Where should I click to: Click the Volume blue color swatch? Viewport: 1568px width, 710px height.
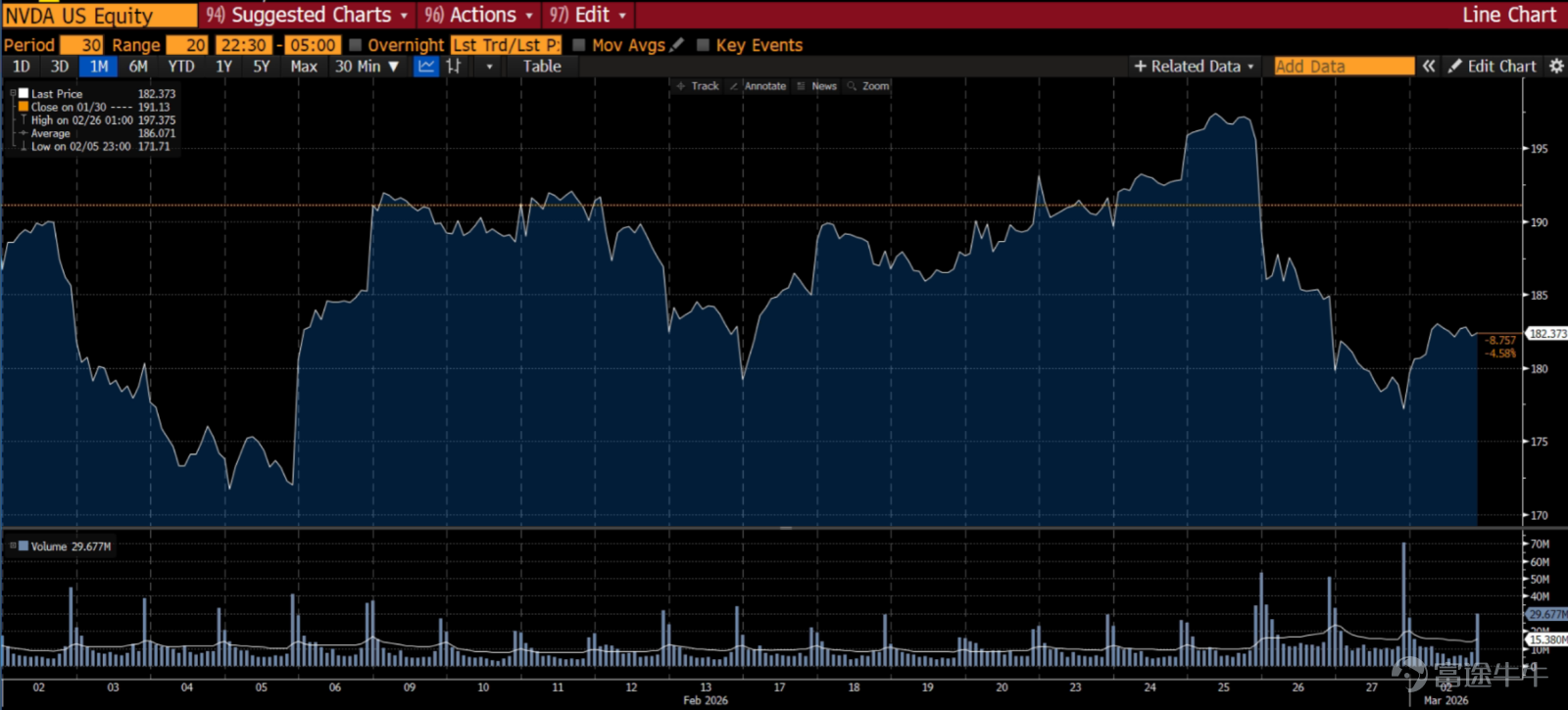[x=24, y=546]
